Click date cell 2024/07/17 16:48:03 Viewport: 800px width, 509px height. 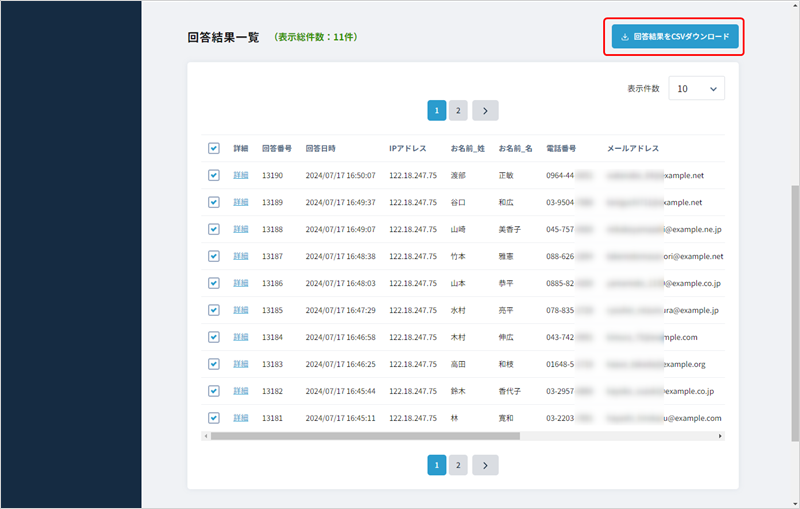click(x=340, y=283)
